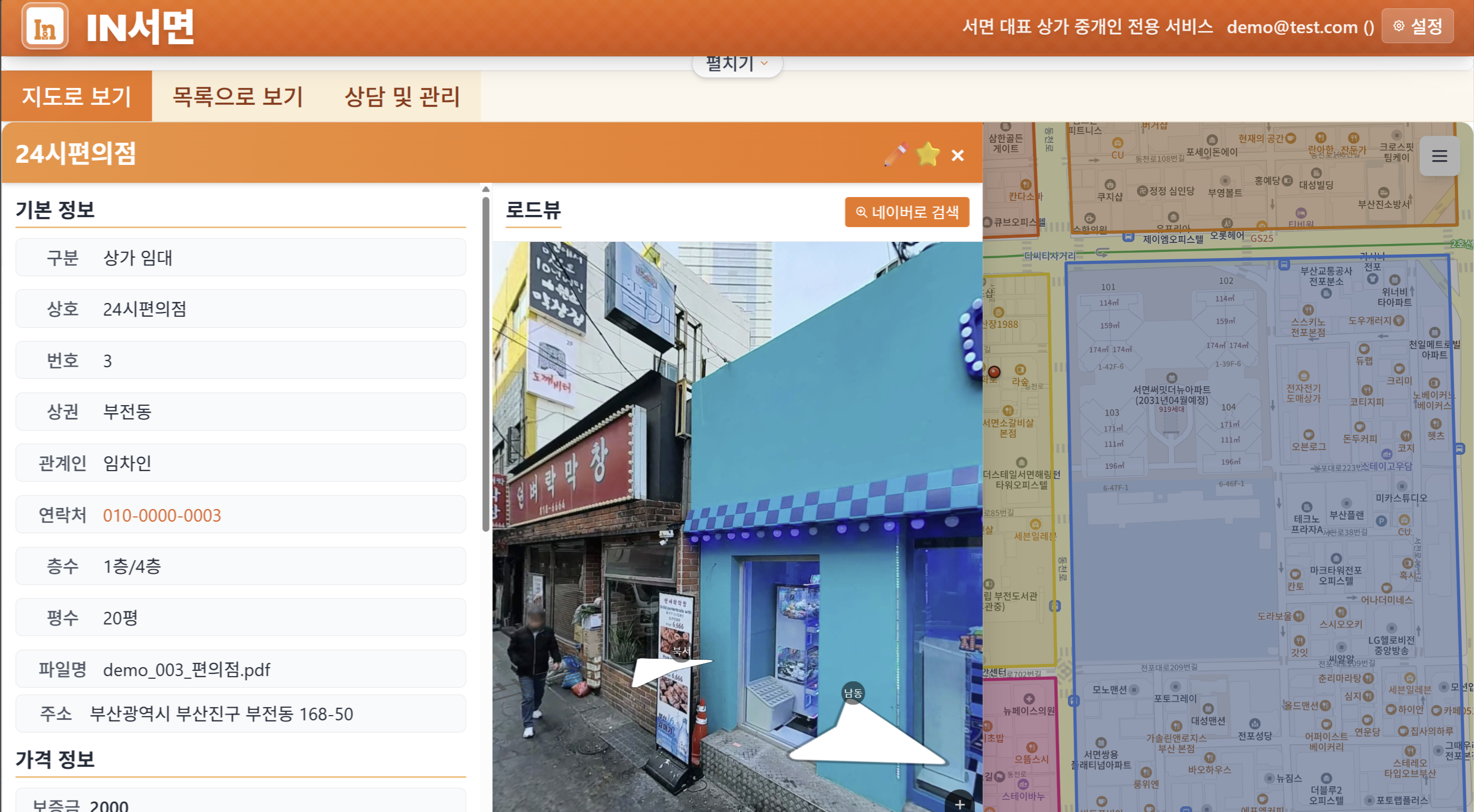
Task: Click the pencil edit icon
Action: 895,154
